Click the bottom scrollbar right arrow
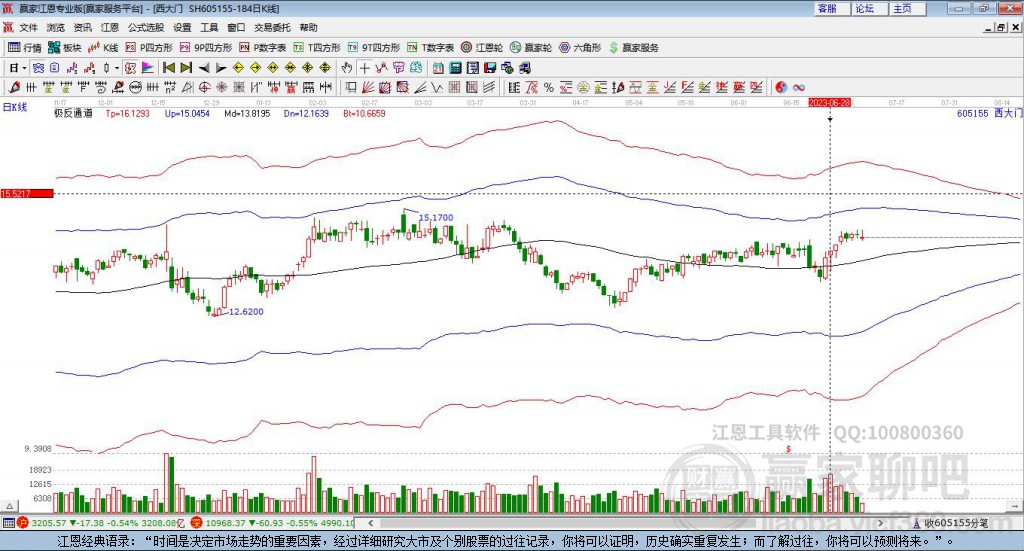 click(880, 523)
